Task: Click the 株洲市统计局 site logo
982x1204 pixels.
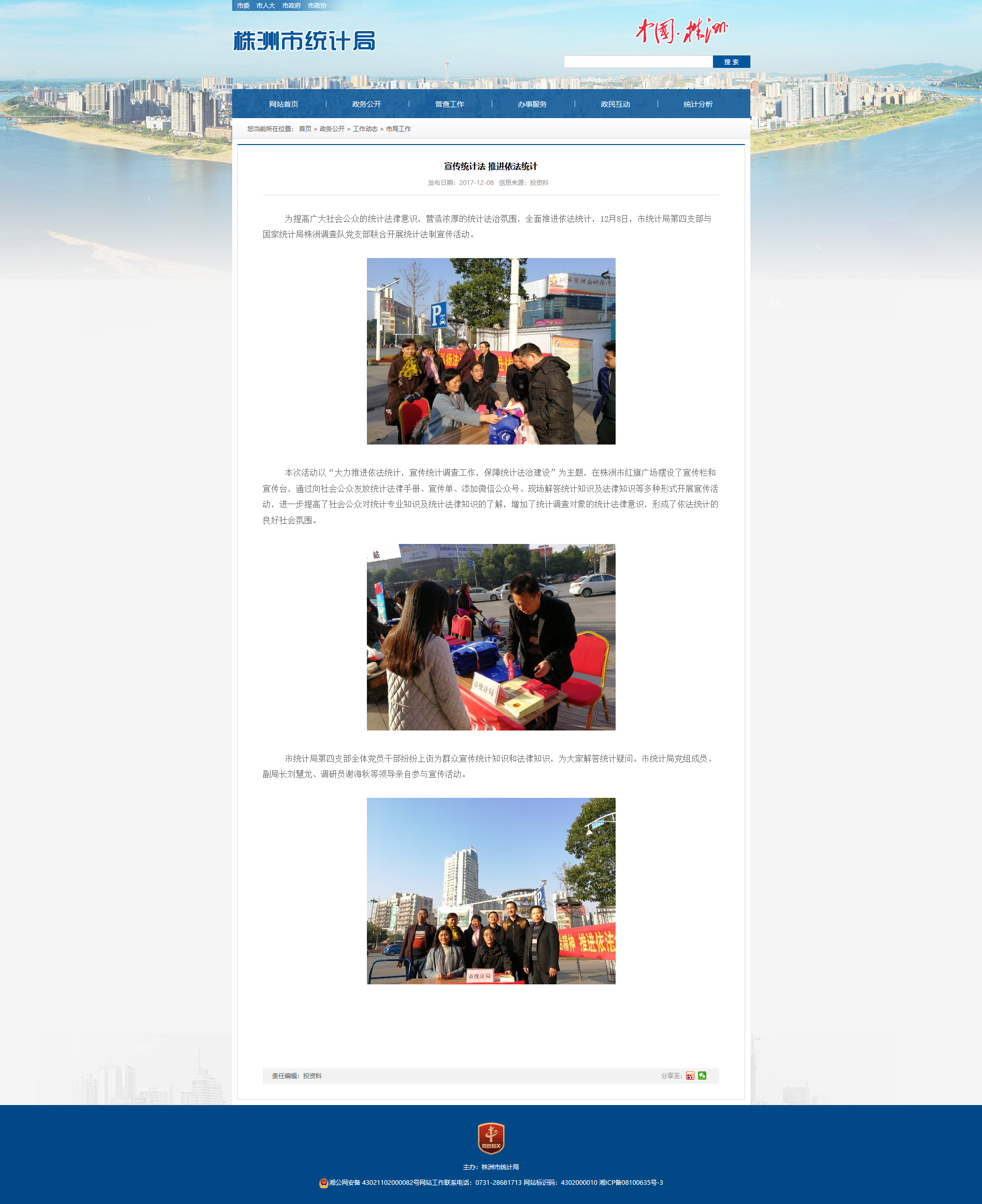Action: [304, 41]
